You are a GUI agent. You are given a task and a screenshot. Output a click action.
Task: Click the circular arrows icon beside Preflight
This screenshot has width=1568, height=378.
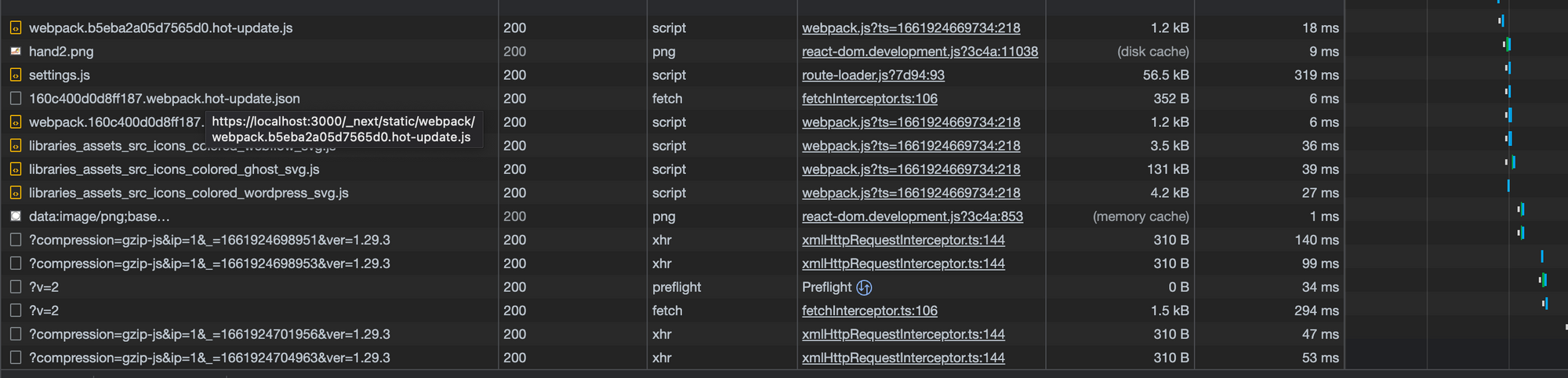(864, 288)
